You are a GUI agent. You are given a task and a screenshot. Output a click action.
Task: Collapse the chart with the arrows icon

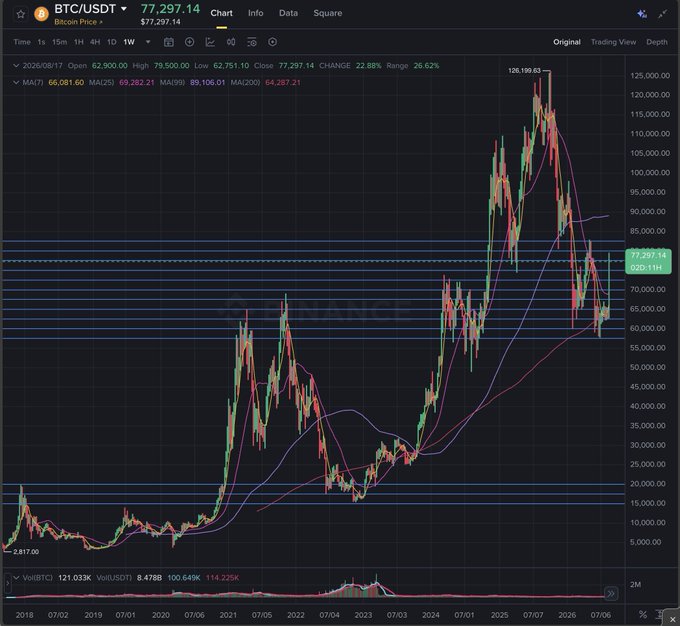click(x=662, y=14)
